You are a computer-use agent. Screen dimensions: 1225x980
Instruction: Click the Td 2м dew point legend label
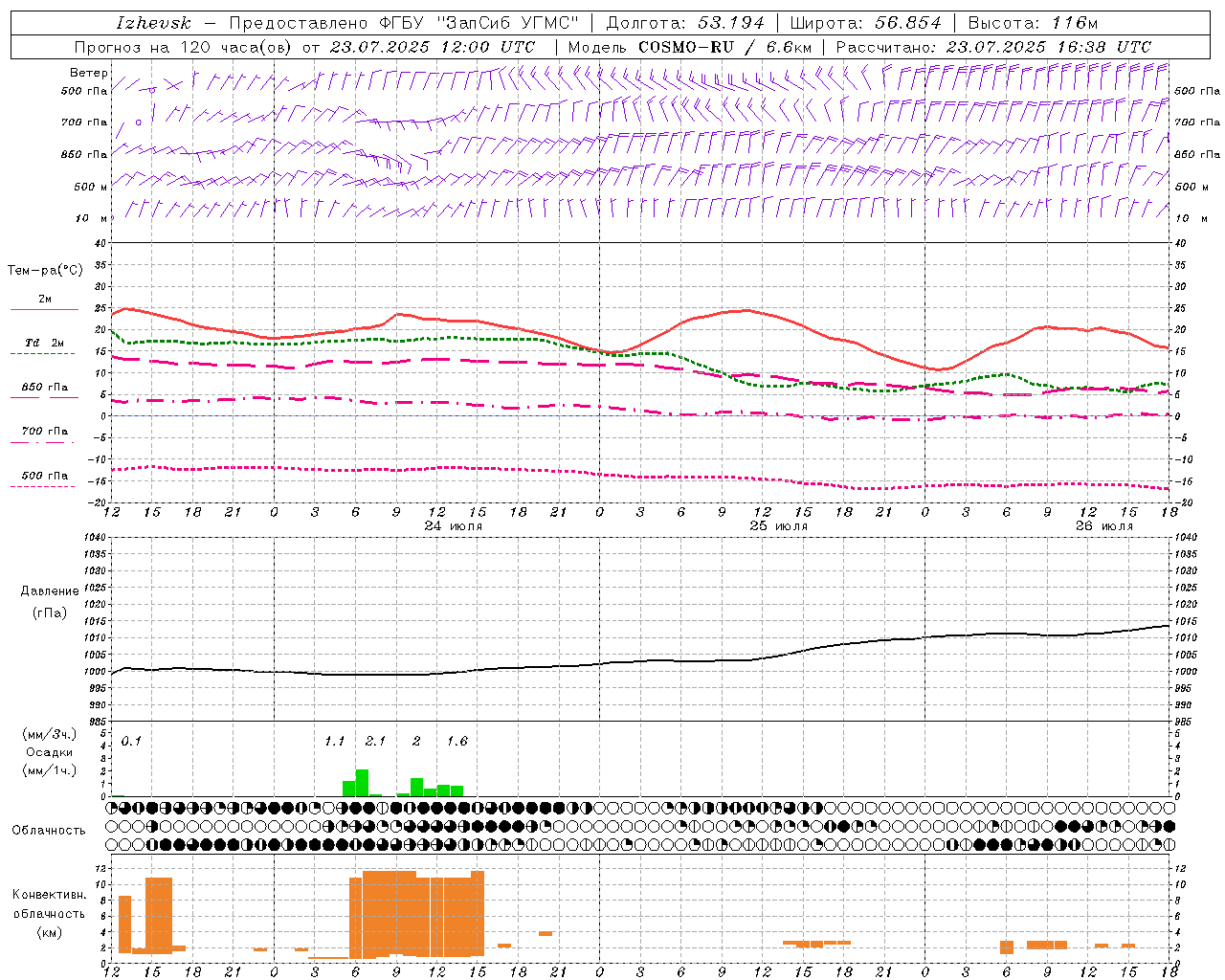tap(45, 343)
